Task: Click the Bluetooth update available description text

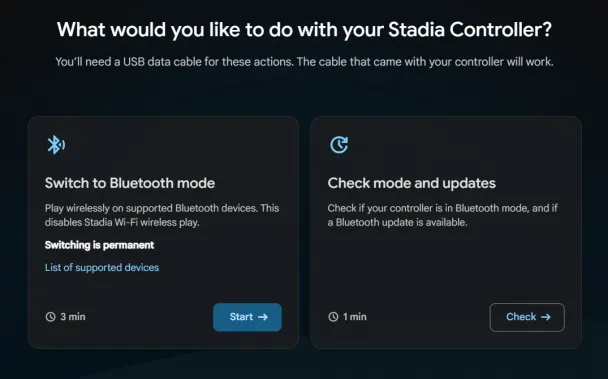Action: tap(442, 215)
